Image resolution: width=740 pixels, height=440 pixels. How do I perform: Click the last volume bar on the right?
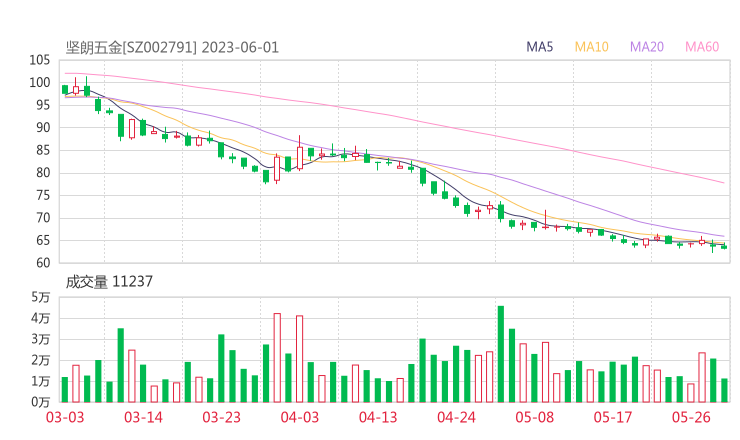(724, 390)
